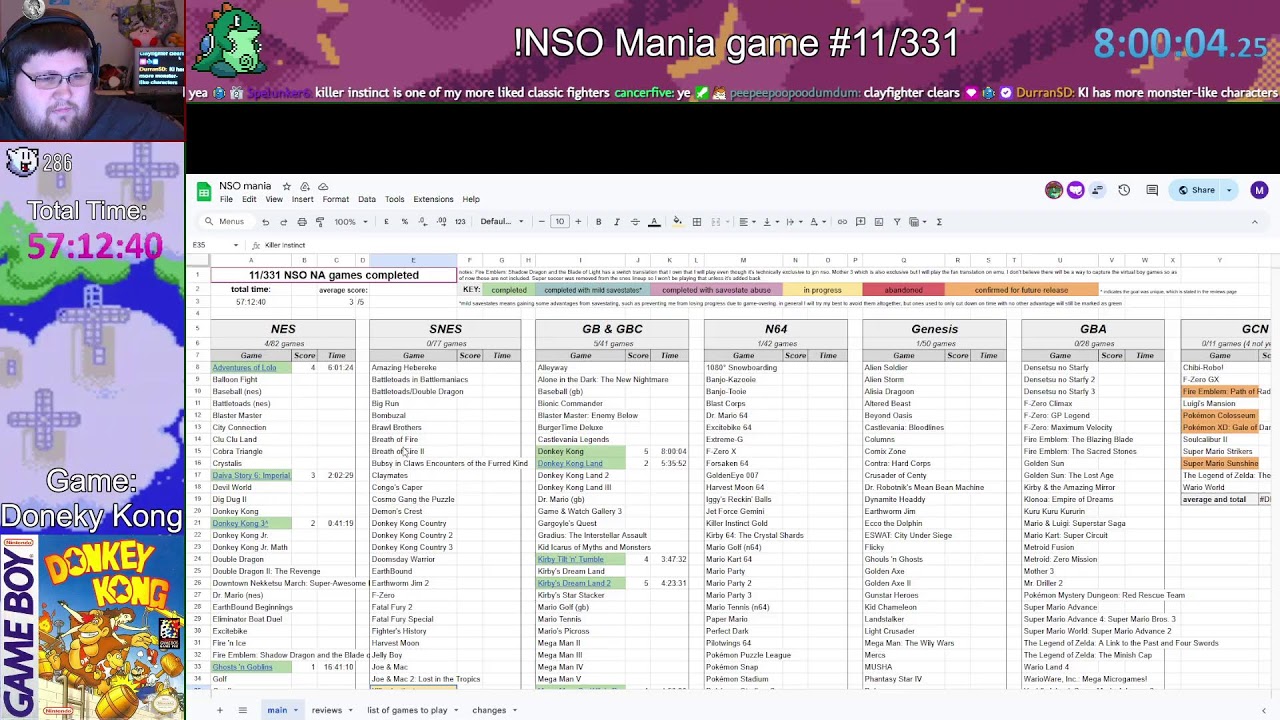
Task: Open horizontal align options
Action: pos(746,222)
